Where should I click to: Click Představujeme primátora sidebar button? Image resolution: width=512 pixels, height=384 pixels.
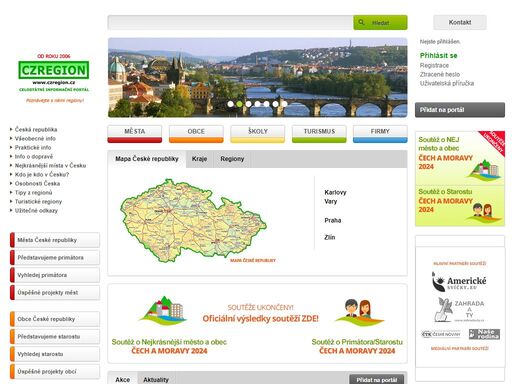click(x=55, y=258)
